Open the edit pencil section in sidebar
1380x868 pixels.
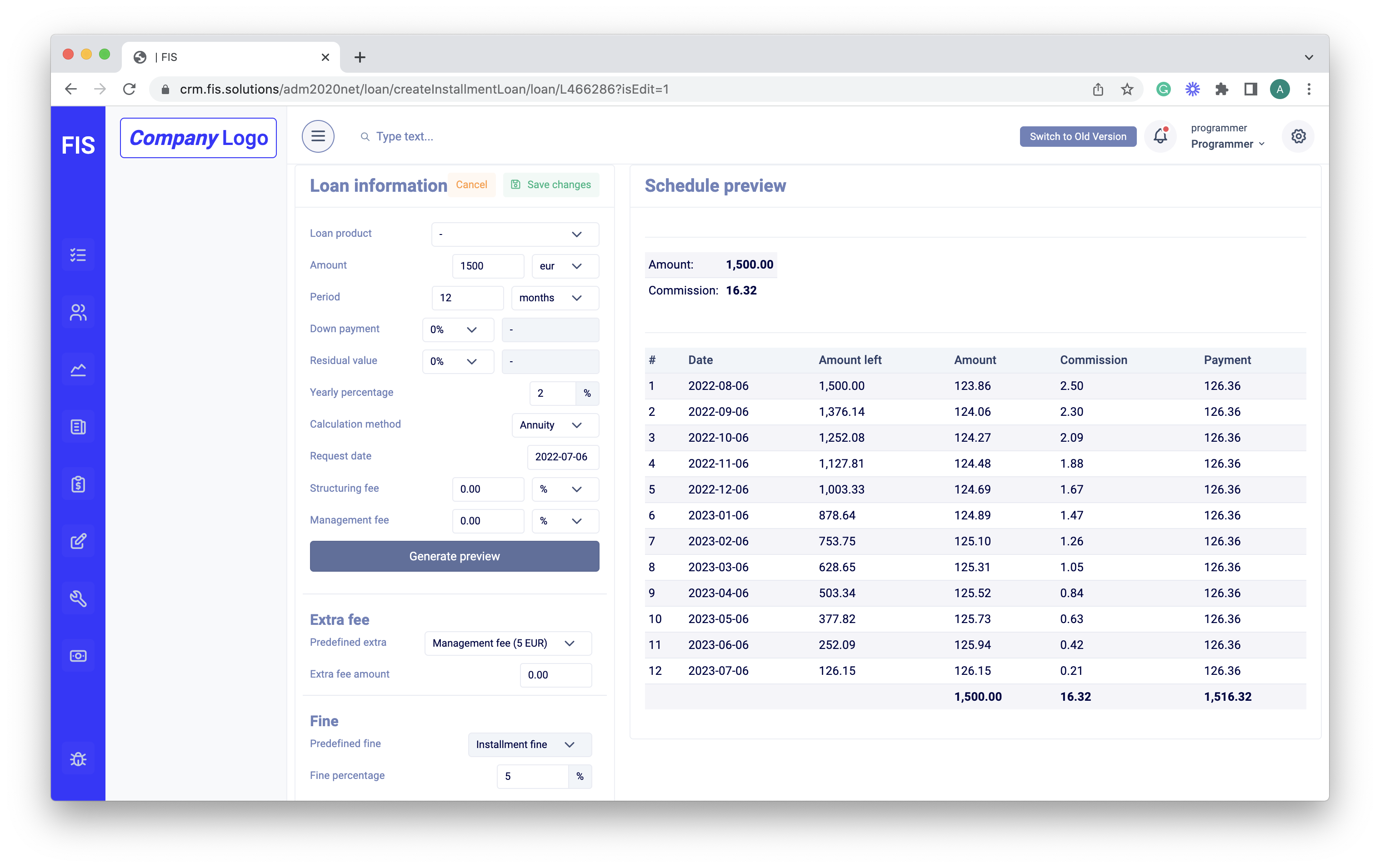78,540
